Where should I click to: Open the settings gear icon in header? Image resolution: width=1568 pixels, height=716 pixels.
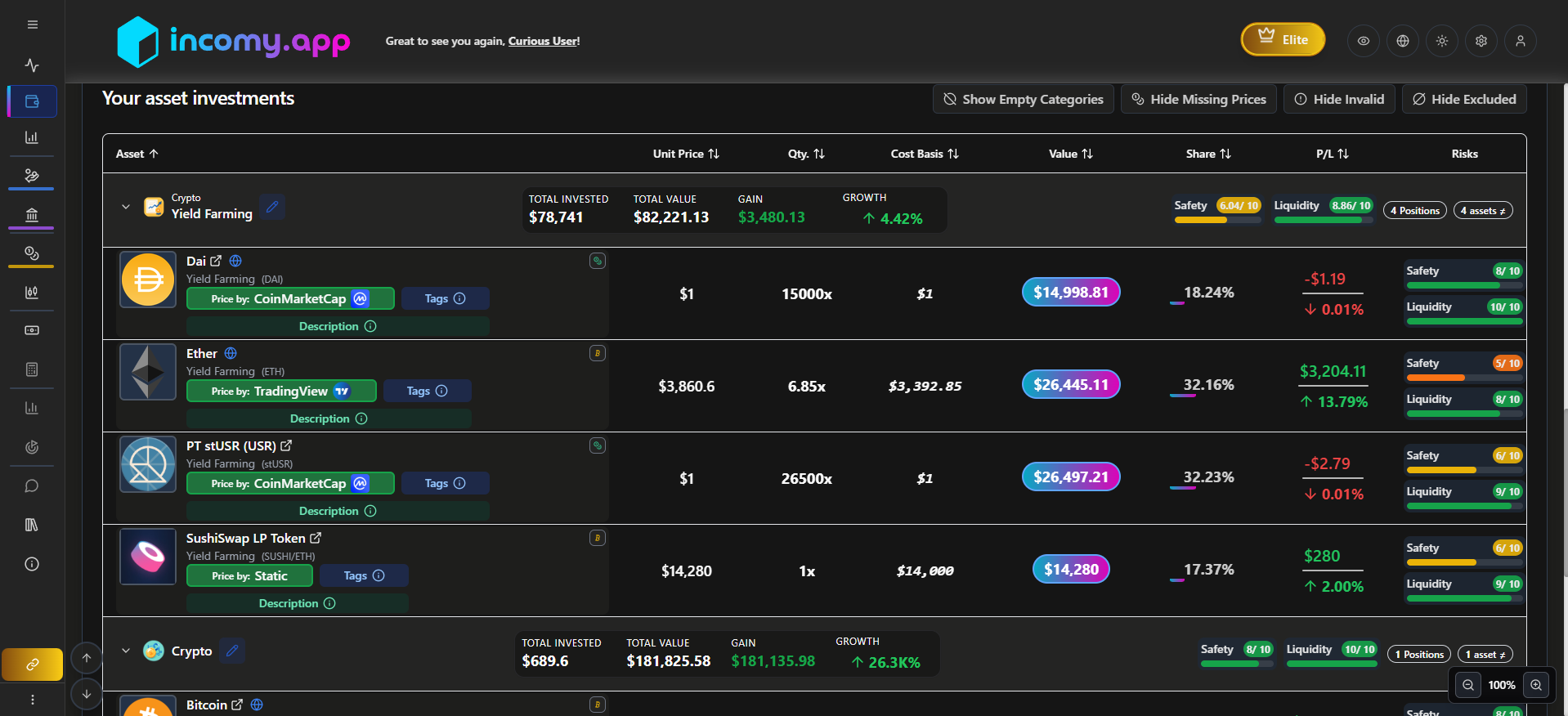pos(1481,41)
